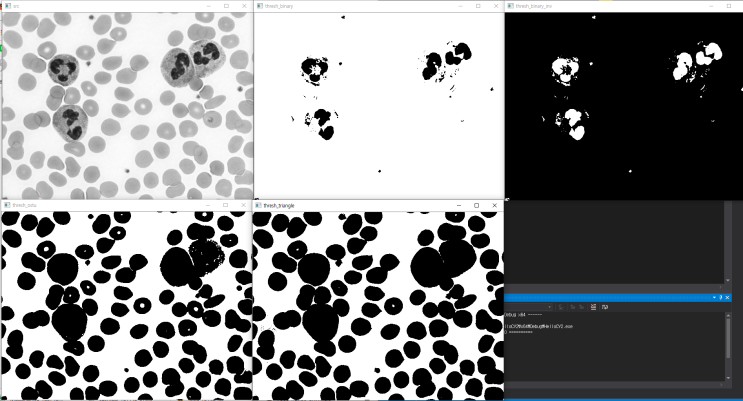Screen dimensions: 743x401
Task: Click the HelloCV2.exe line in Output
Action: [x=539, y=327]
